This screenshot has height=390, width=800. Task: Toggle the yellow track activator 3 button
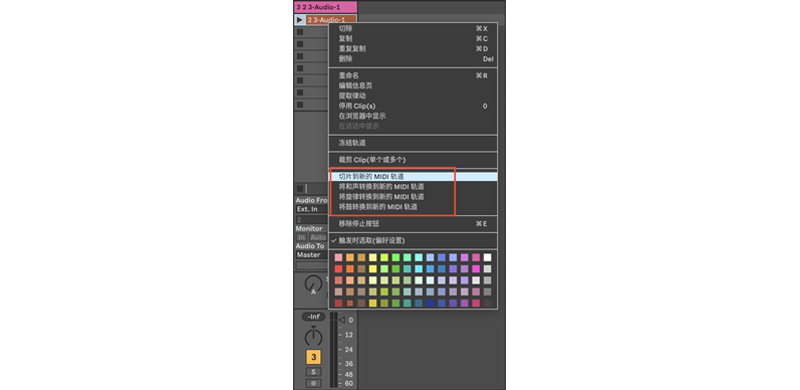click(x=313, y=357)
